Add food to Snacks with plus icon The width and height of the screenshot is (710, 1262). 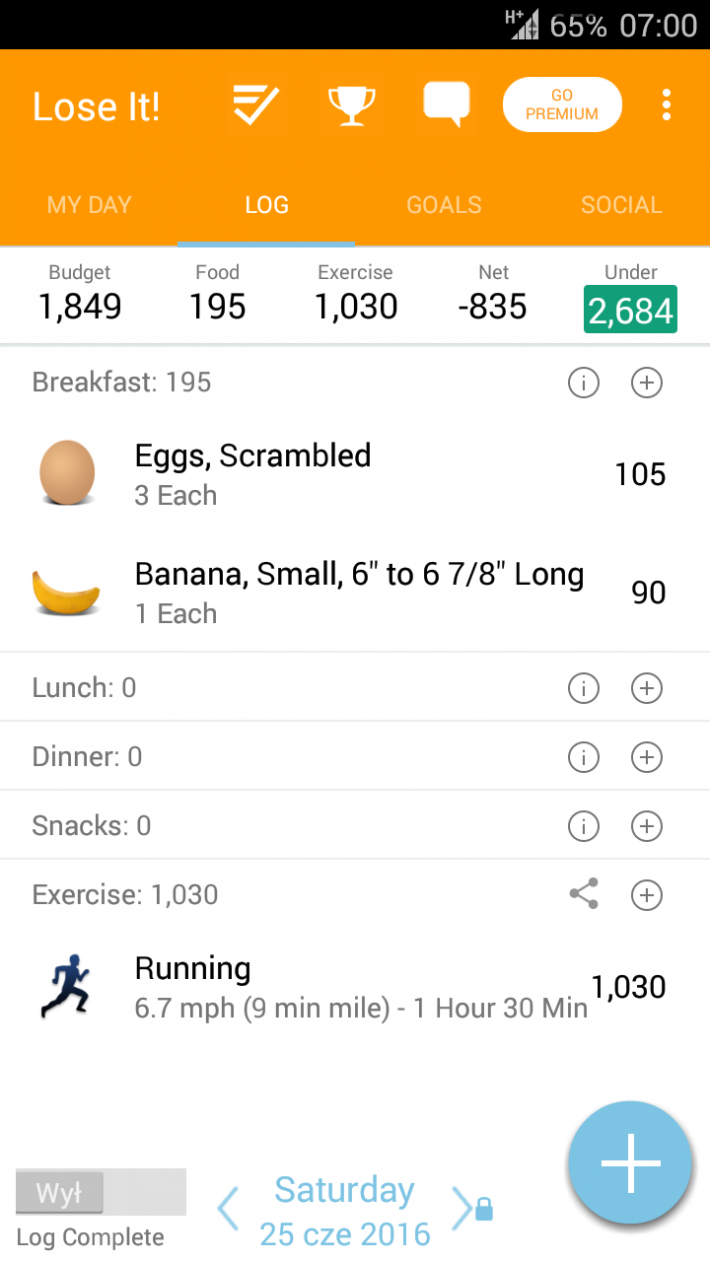click(647, 826)
